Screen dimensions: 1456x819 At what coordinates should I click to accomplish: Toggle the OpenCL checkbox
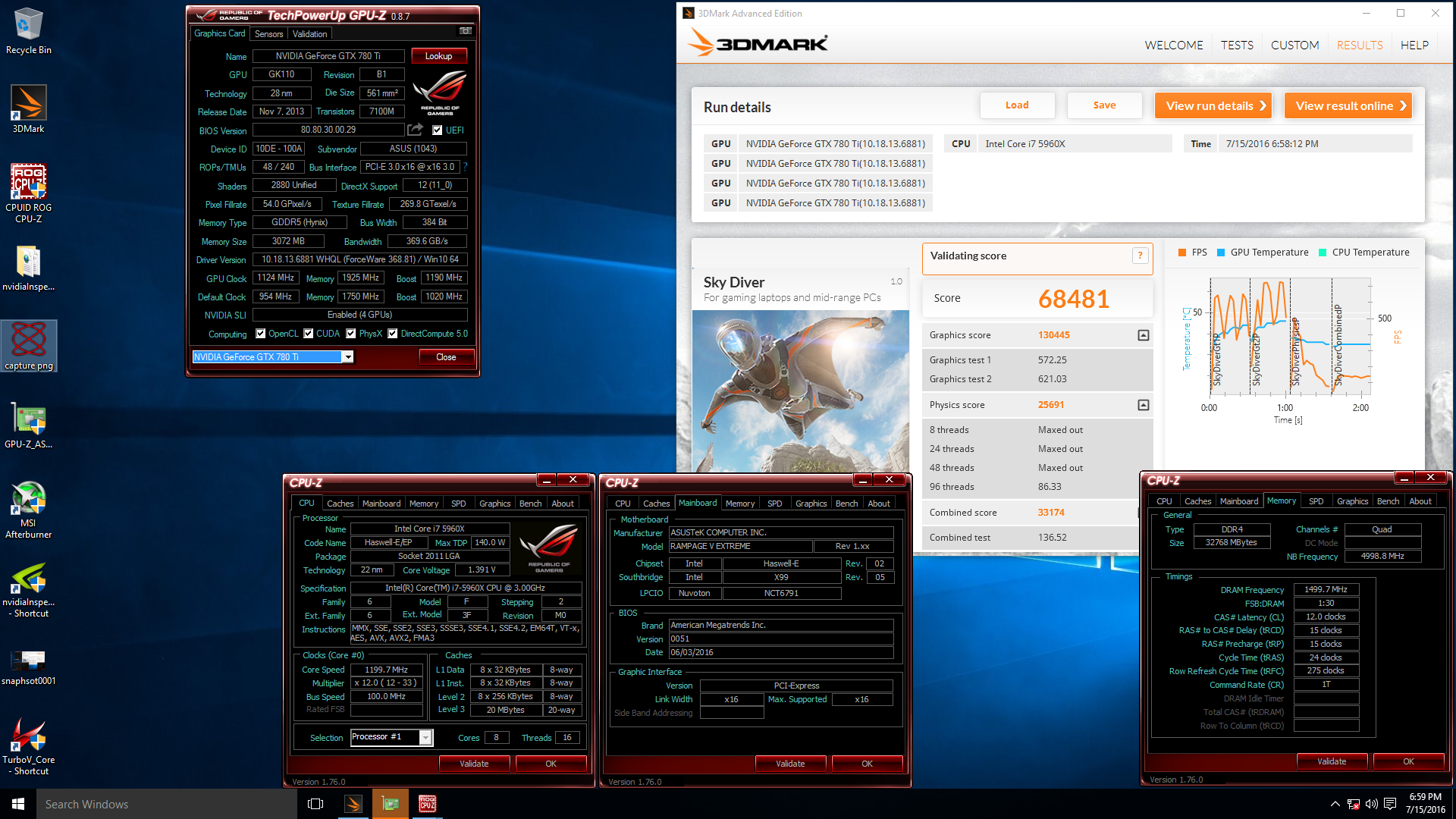(x=261, y=334)
